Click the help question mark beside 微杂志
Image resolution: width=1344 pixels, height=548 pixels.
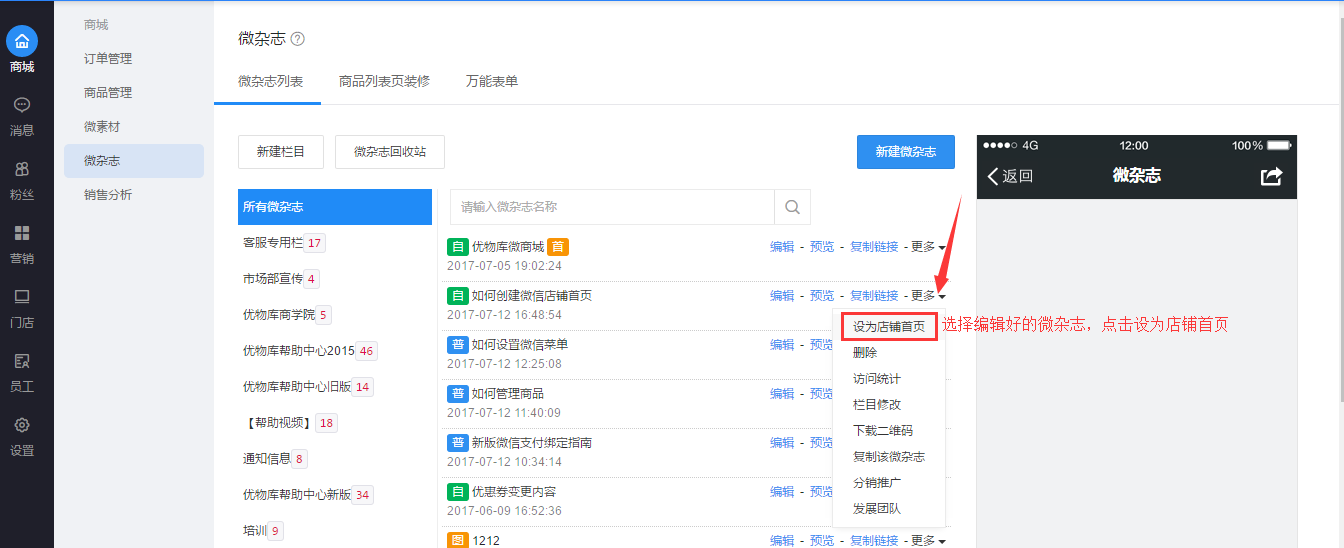coord(297,39)
